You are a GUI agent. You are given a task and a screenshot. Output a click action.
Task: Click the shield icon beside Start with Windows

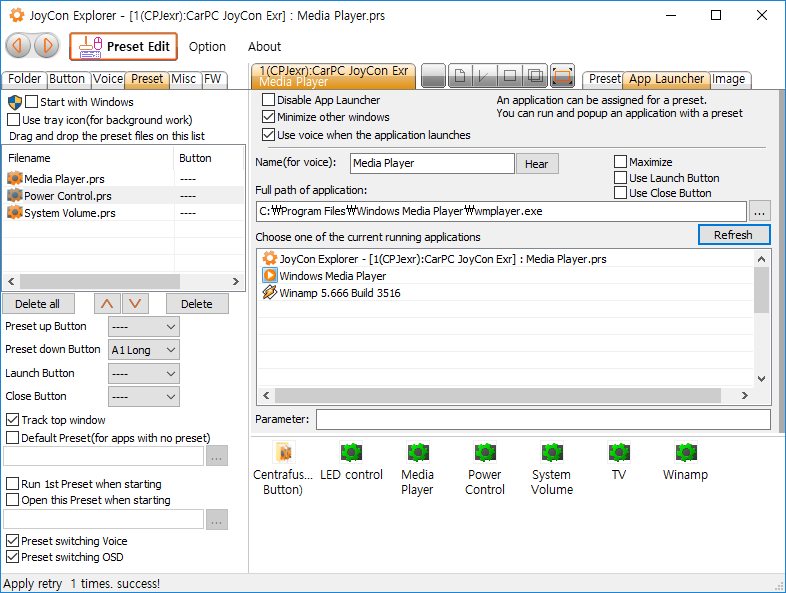pos(15,102)
